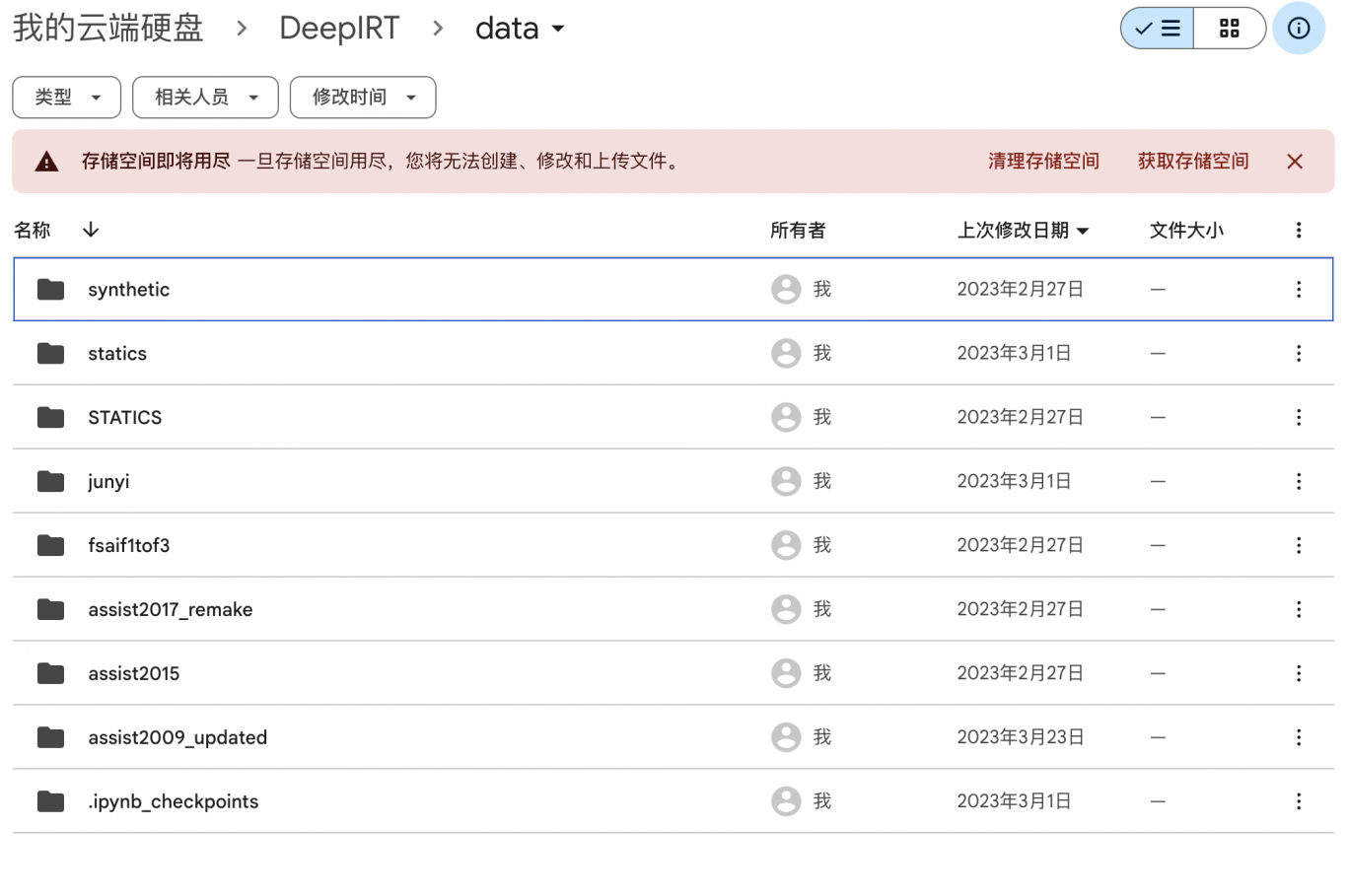Open 上次修改日期 sort dropdown
Viewport: 1347px width, 896px height.
(1023, 230)
